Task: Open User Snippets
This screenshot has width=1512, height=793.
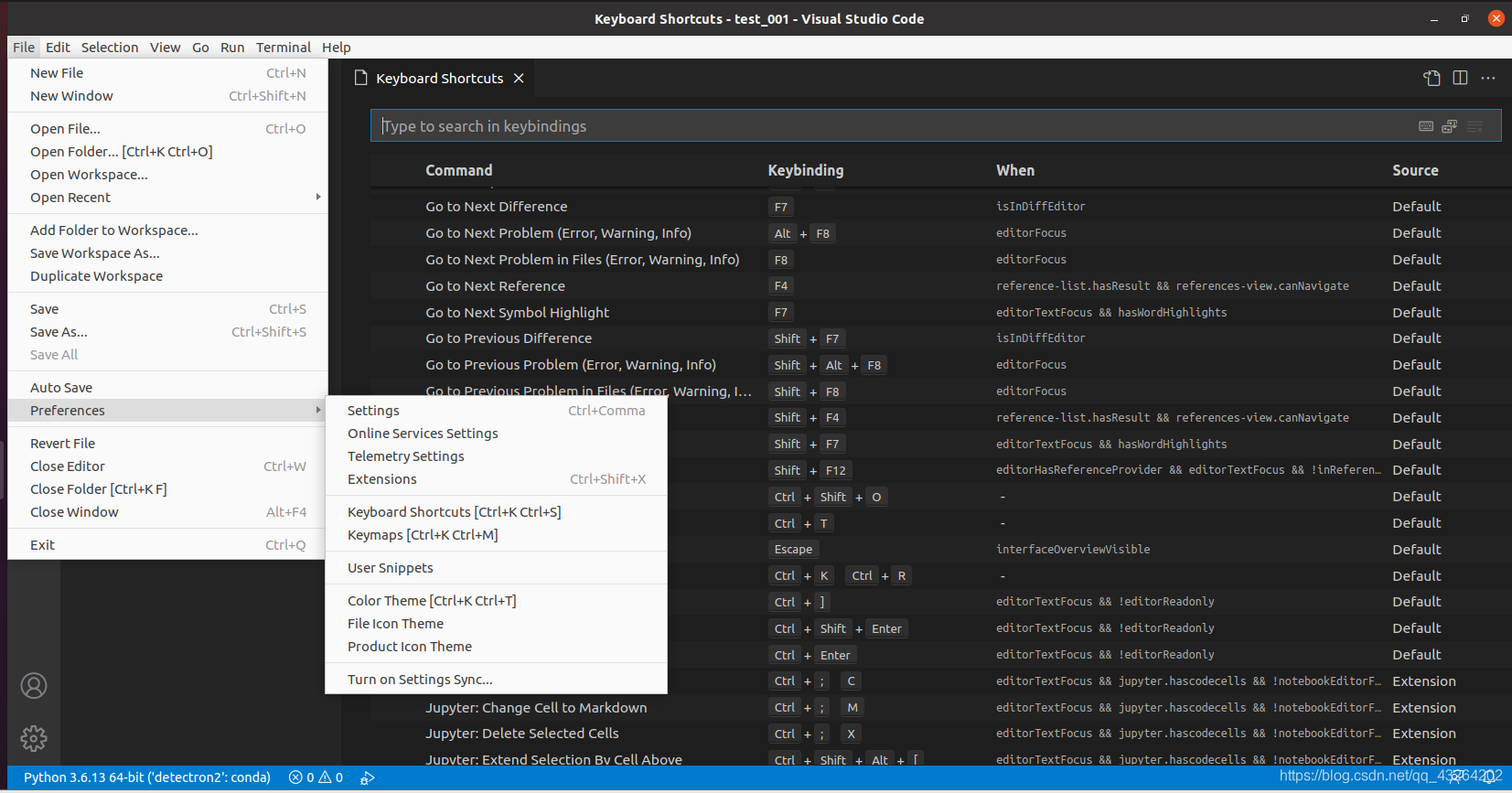Action: (x=496, y=568)
